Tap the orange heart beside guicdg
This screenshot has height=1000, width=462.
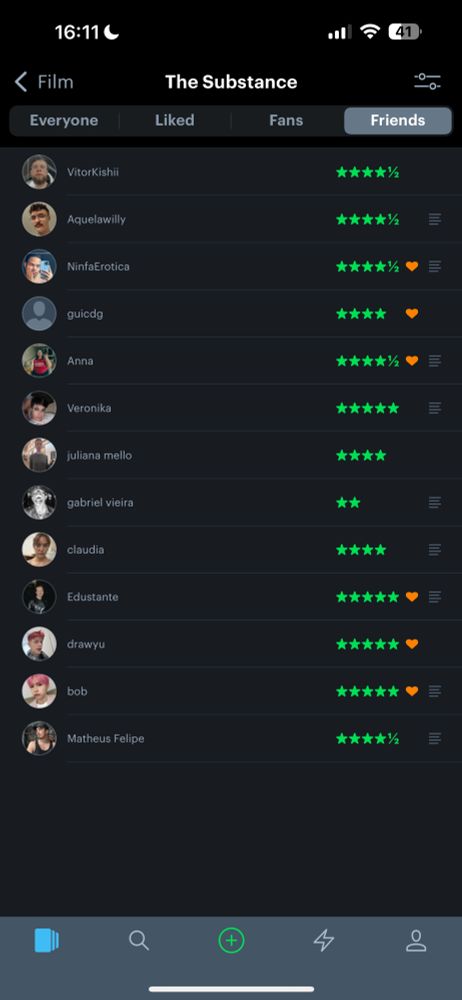point(412,314)
